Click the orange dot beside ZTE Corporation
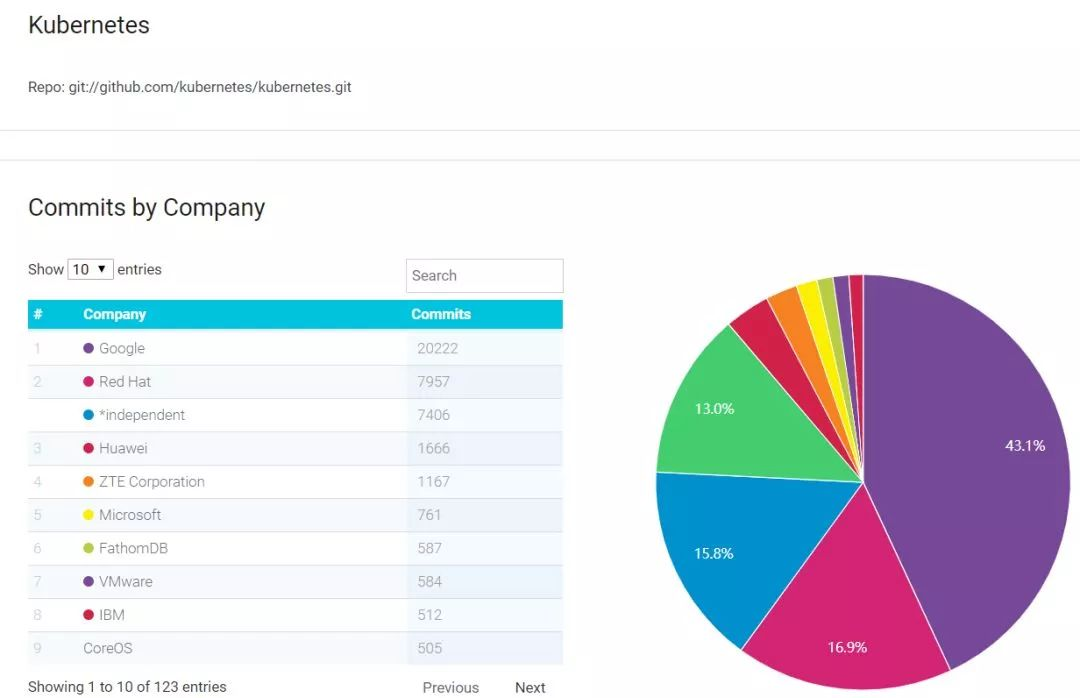1080x698 pixels. pyautogui.click(x=89, y=482)
